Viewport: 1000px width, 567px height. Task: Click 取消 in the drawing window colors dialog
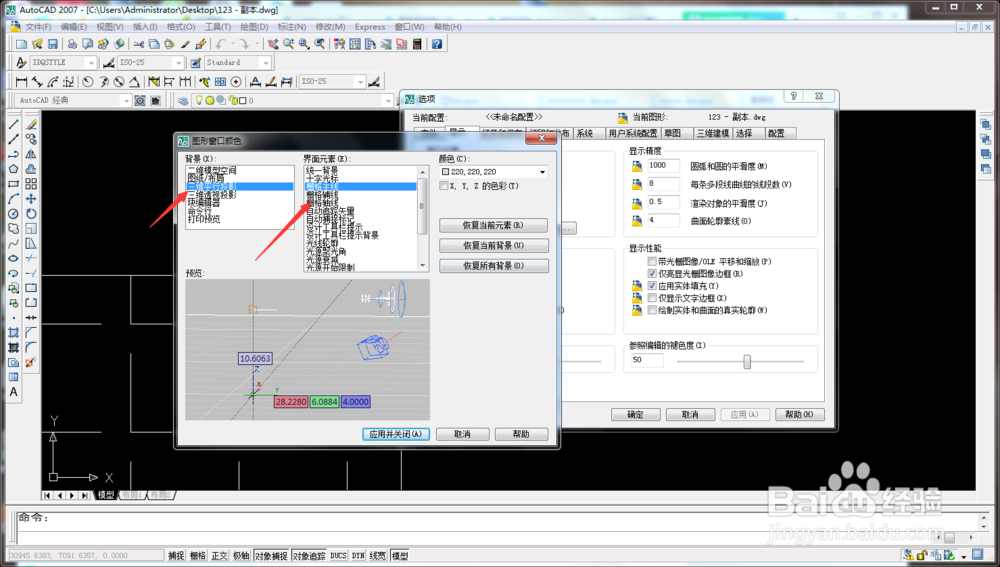pyautogui.click(x=462, y=434)
